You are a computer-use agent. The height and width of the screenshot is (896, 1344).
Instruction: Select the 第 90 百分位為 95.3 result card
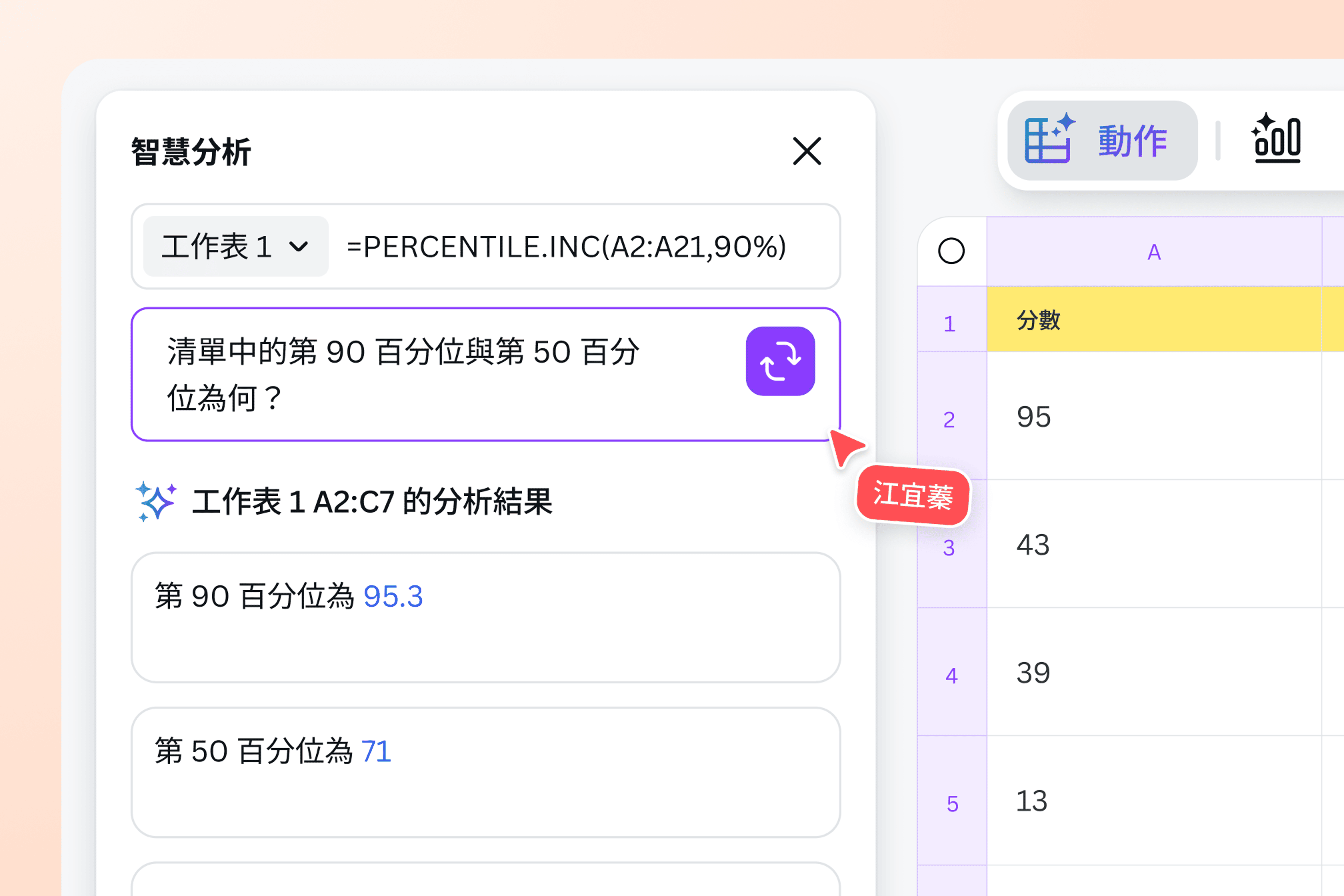point(486,617)
